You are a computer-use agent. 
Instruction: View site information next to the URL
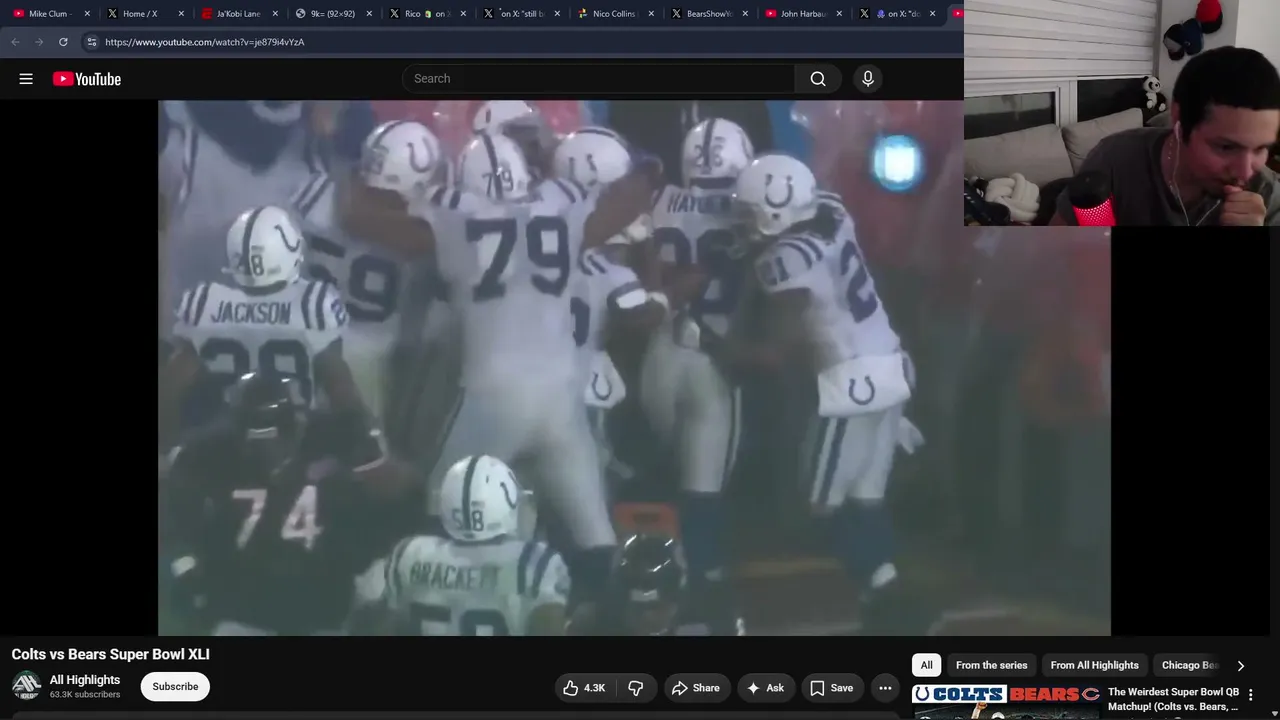[x=91, y=42]
